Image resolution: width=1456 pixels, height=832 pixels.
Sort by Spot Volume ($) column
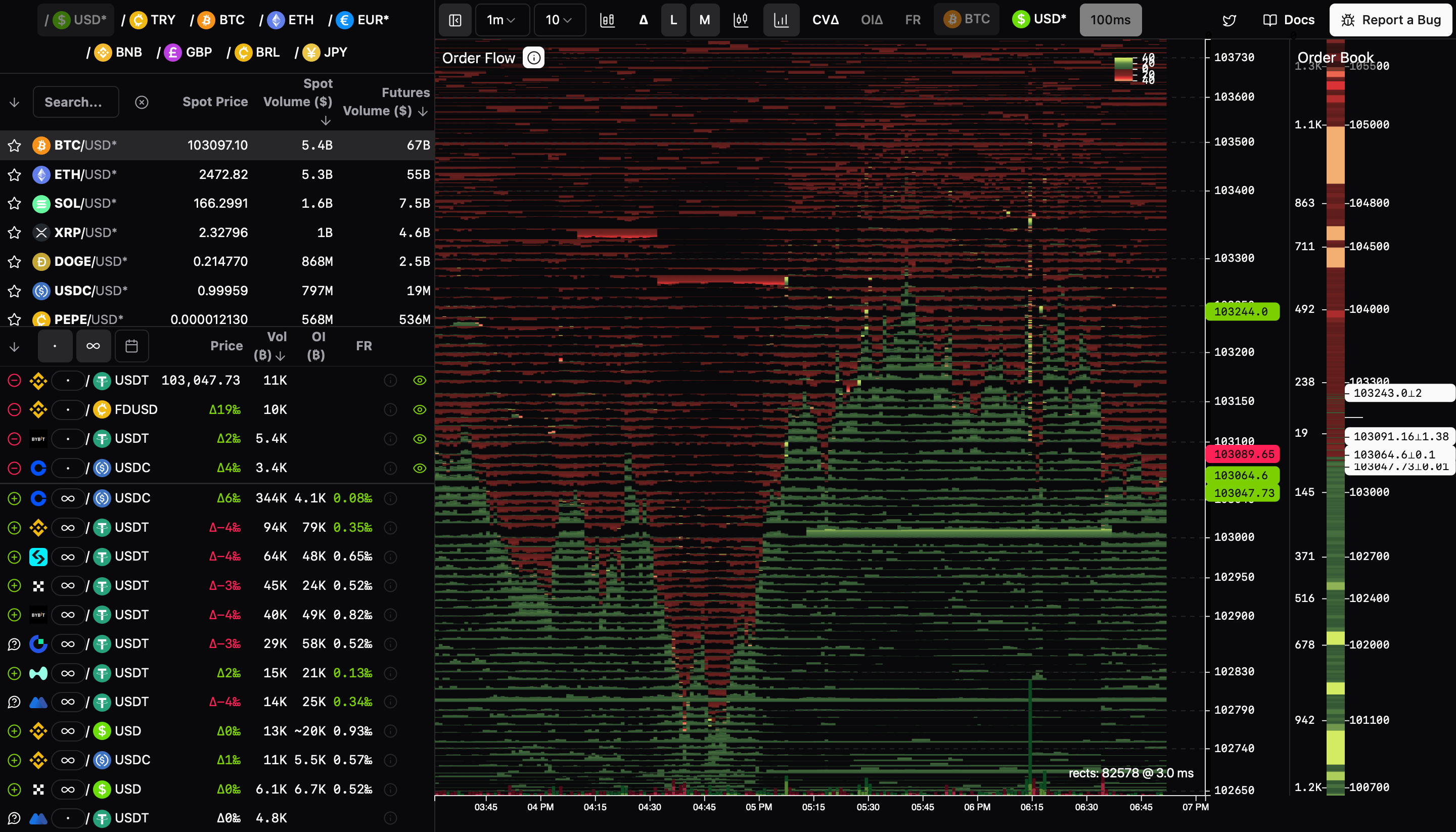pyautogui.click(x=298, y=101)
